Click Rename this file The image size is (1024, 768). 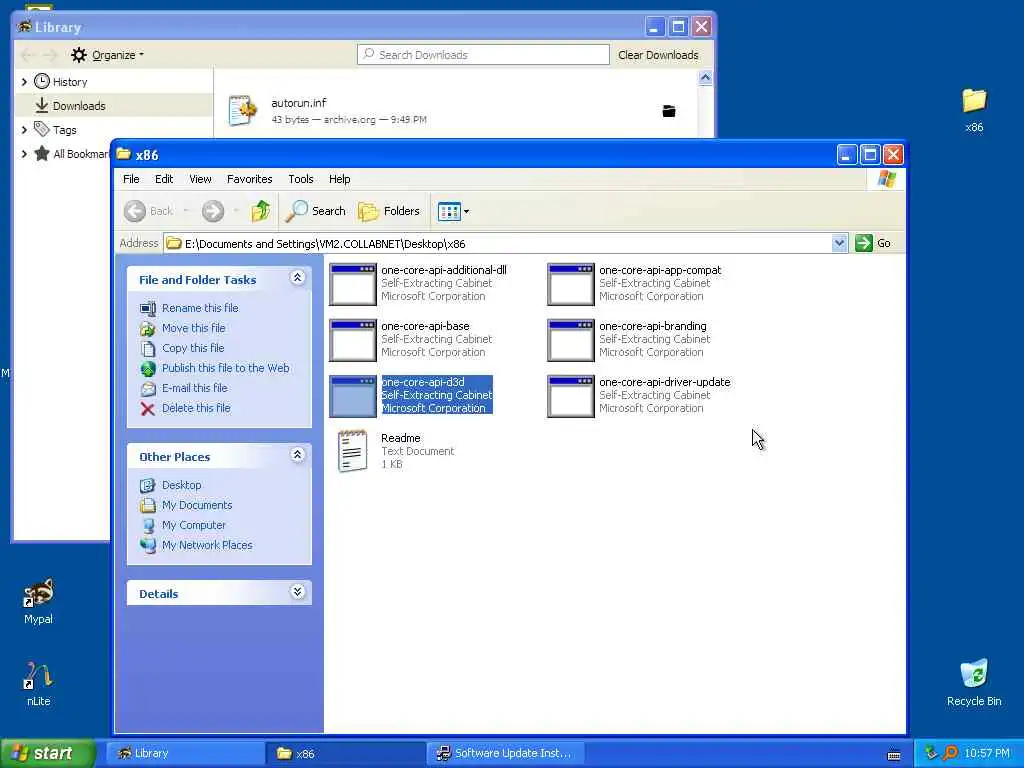(x=200, y=308)
